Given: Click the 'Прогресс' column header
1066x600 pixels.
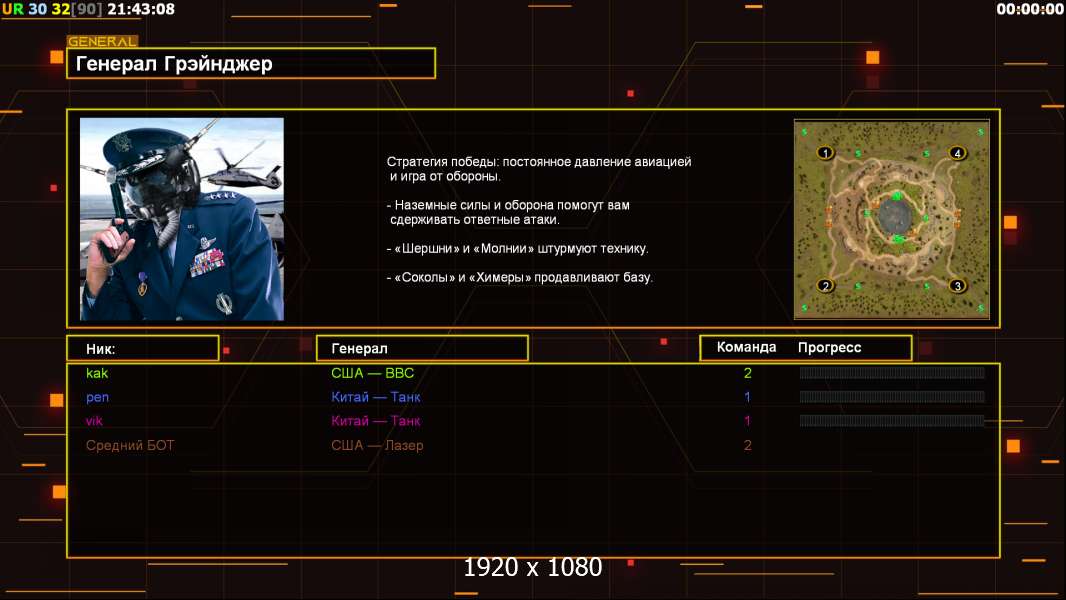Looking at the screenshot, I should [x=829, y=347].
